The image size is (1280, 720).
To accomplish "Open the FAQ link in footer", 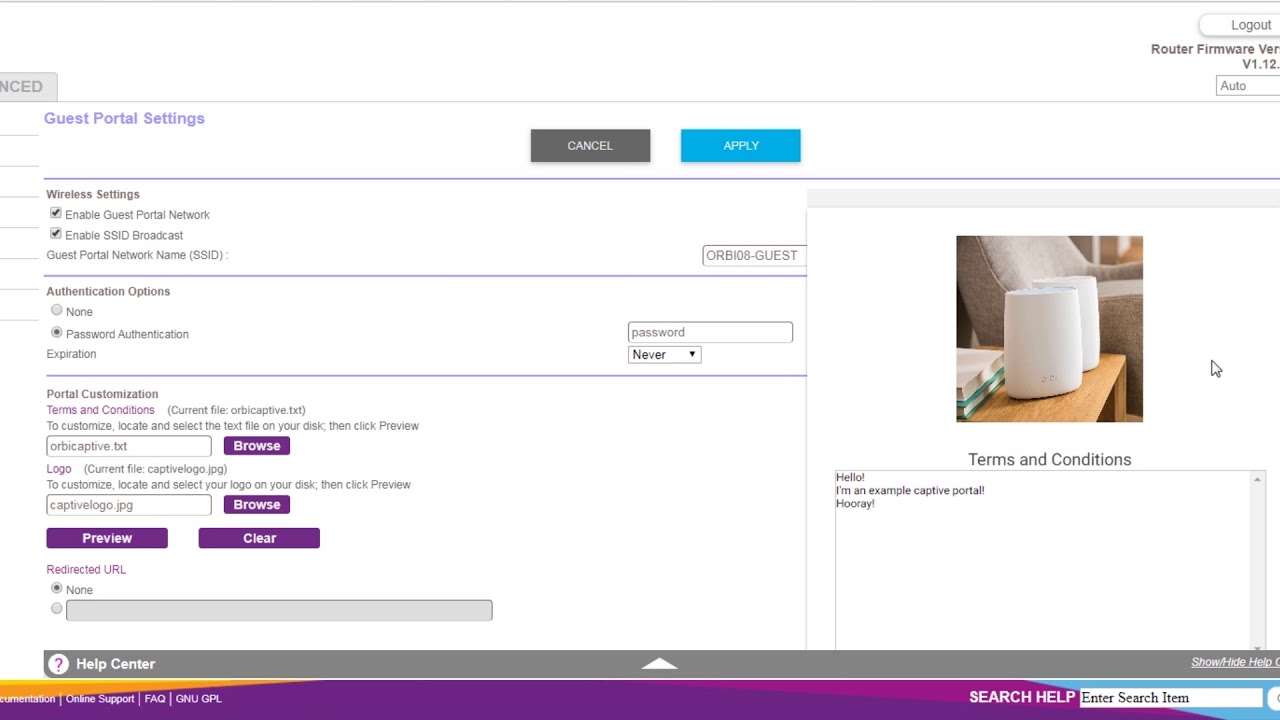I will pos(155,699).
